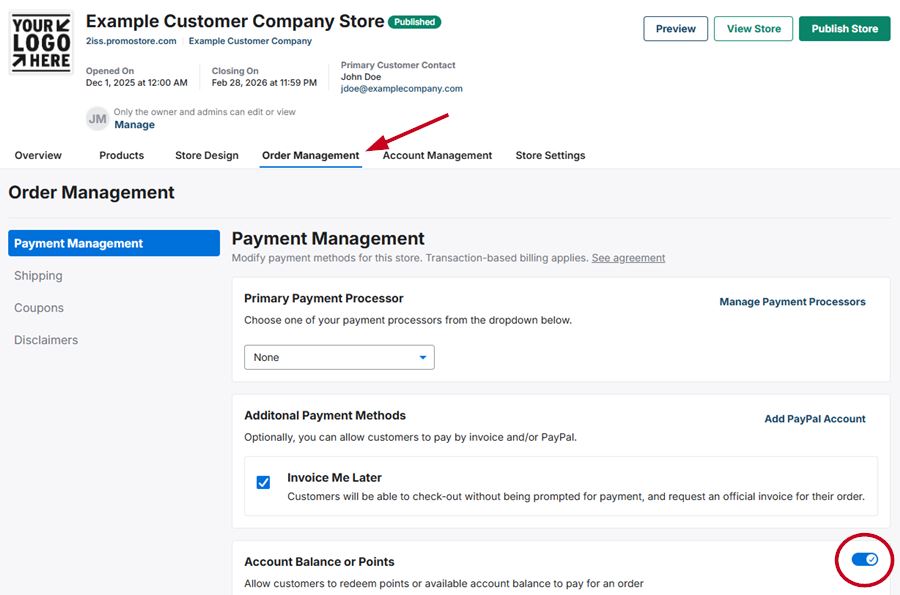Open the See agreement link
The image size is (900, 595).
tap(628, 258)
